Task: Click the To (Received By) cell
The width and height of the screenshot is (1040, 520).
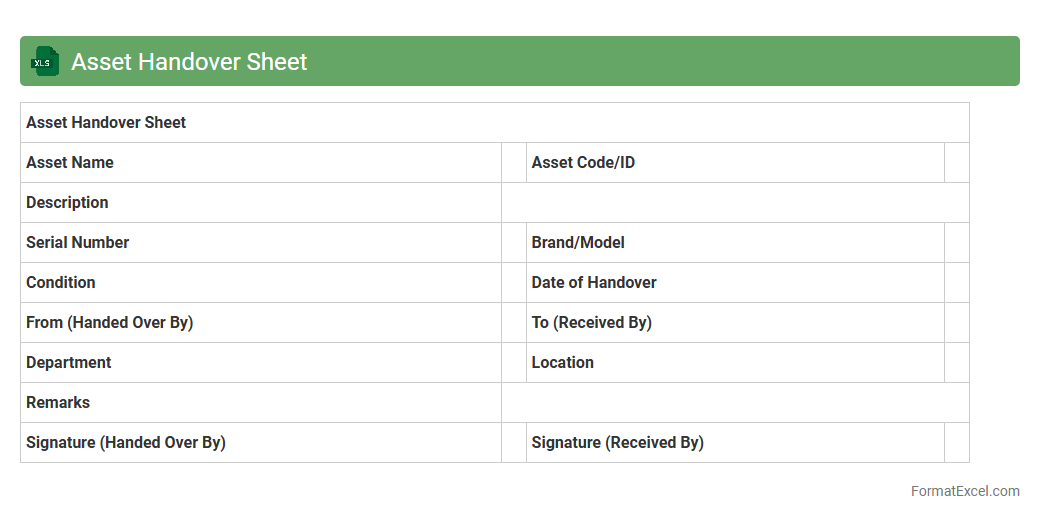Action: pyautogui.click(x=735, y=323)
